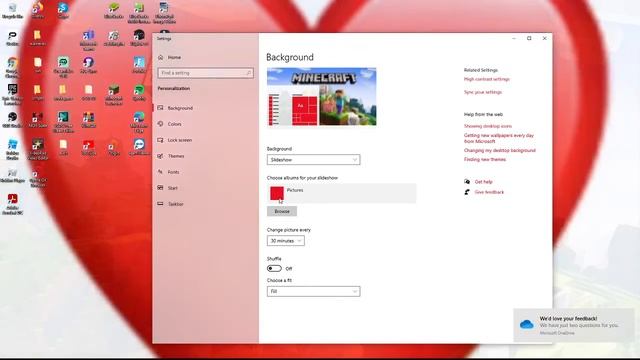Open the Roblox Player desktop icon
640x360 pixels.
coord(12,176)
